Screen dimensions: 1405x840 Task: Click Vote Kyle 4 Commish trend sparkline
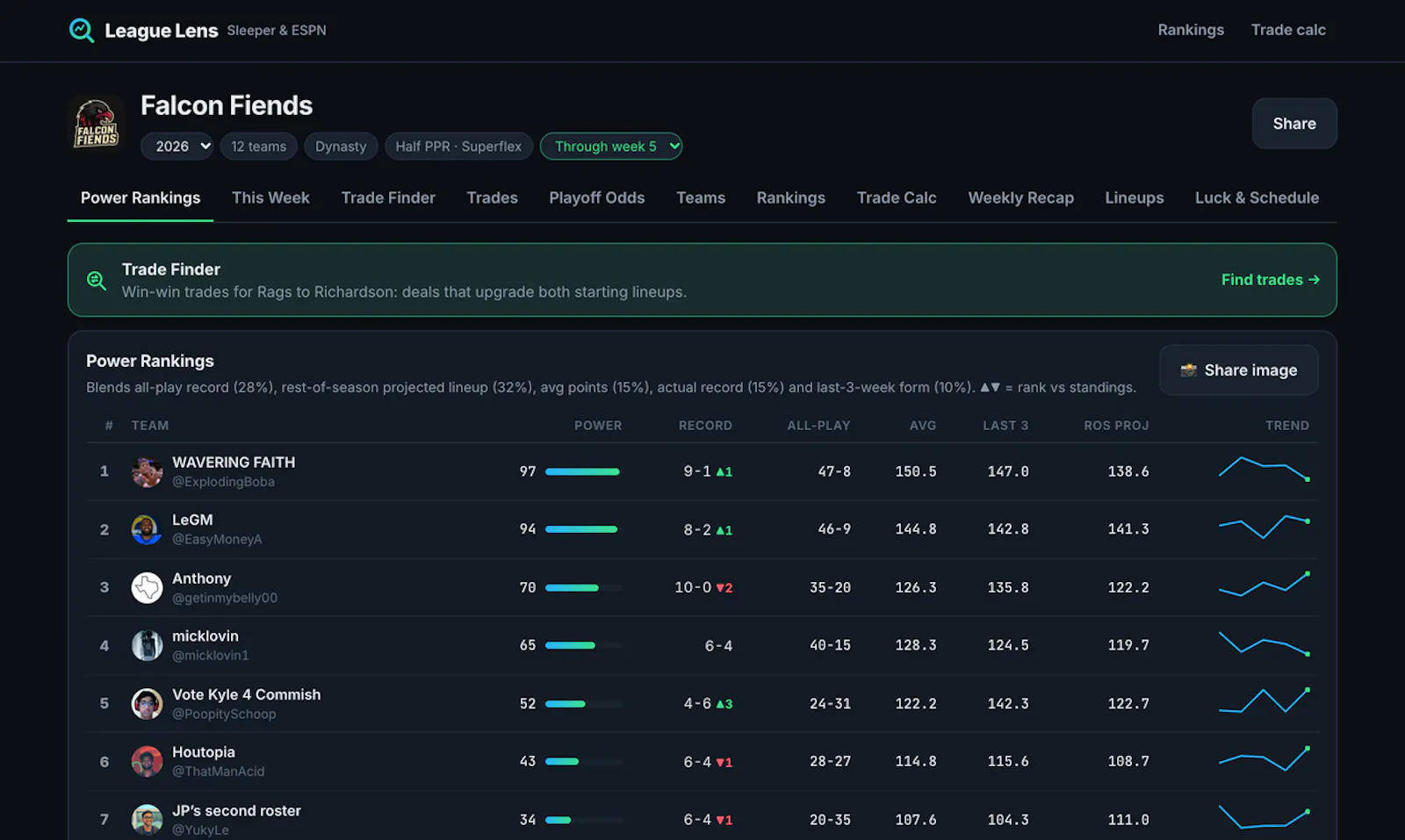tap(1264, 700)
